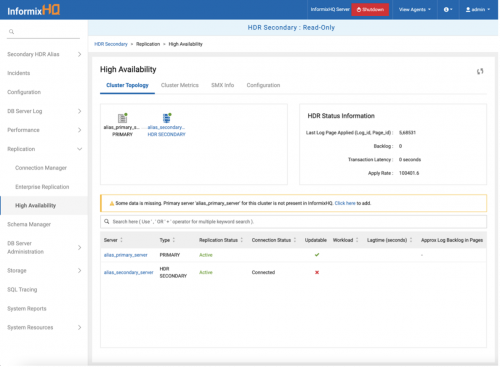Sort table by Connection Status column
The image size is (500, 367).
tap(295, 240)
